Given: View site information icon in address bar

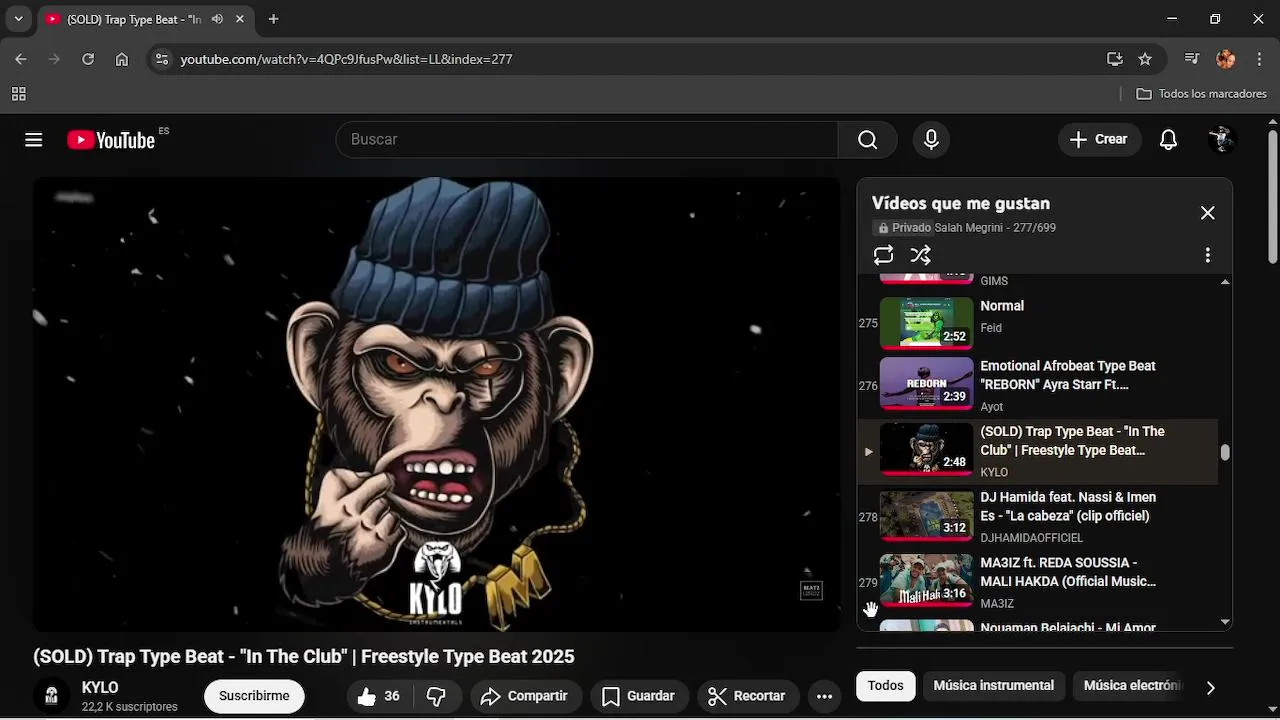Looking at the screenshot, I should [x=161, y=59].
